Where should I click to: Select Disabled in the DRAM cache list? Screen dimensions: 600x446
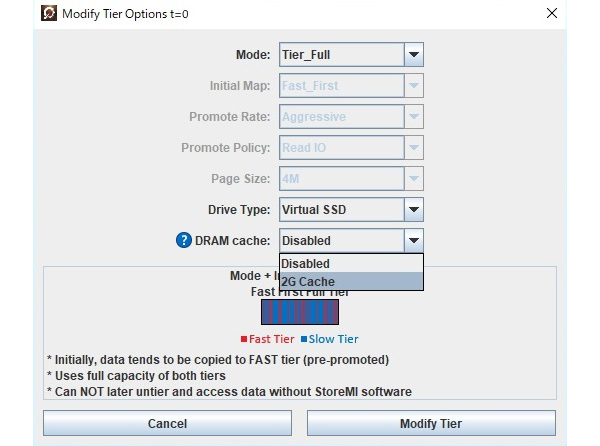pos(351,264)
